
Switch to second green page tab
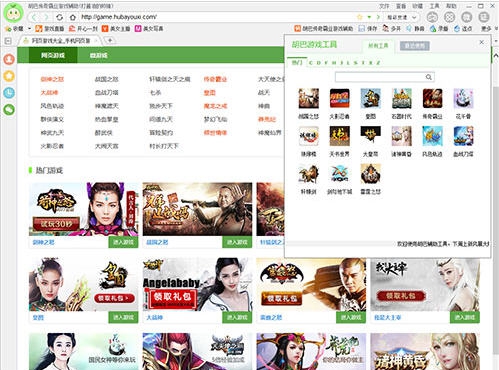coord(98,55)
